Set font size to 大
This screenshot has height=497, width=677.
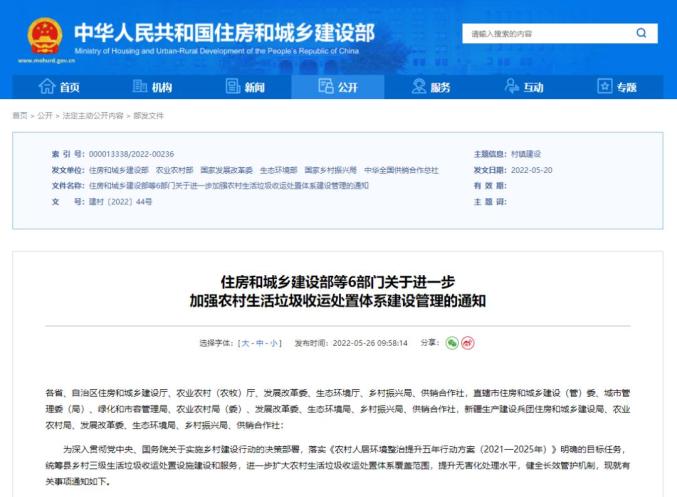[x=245, y=343]
